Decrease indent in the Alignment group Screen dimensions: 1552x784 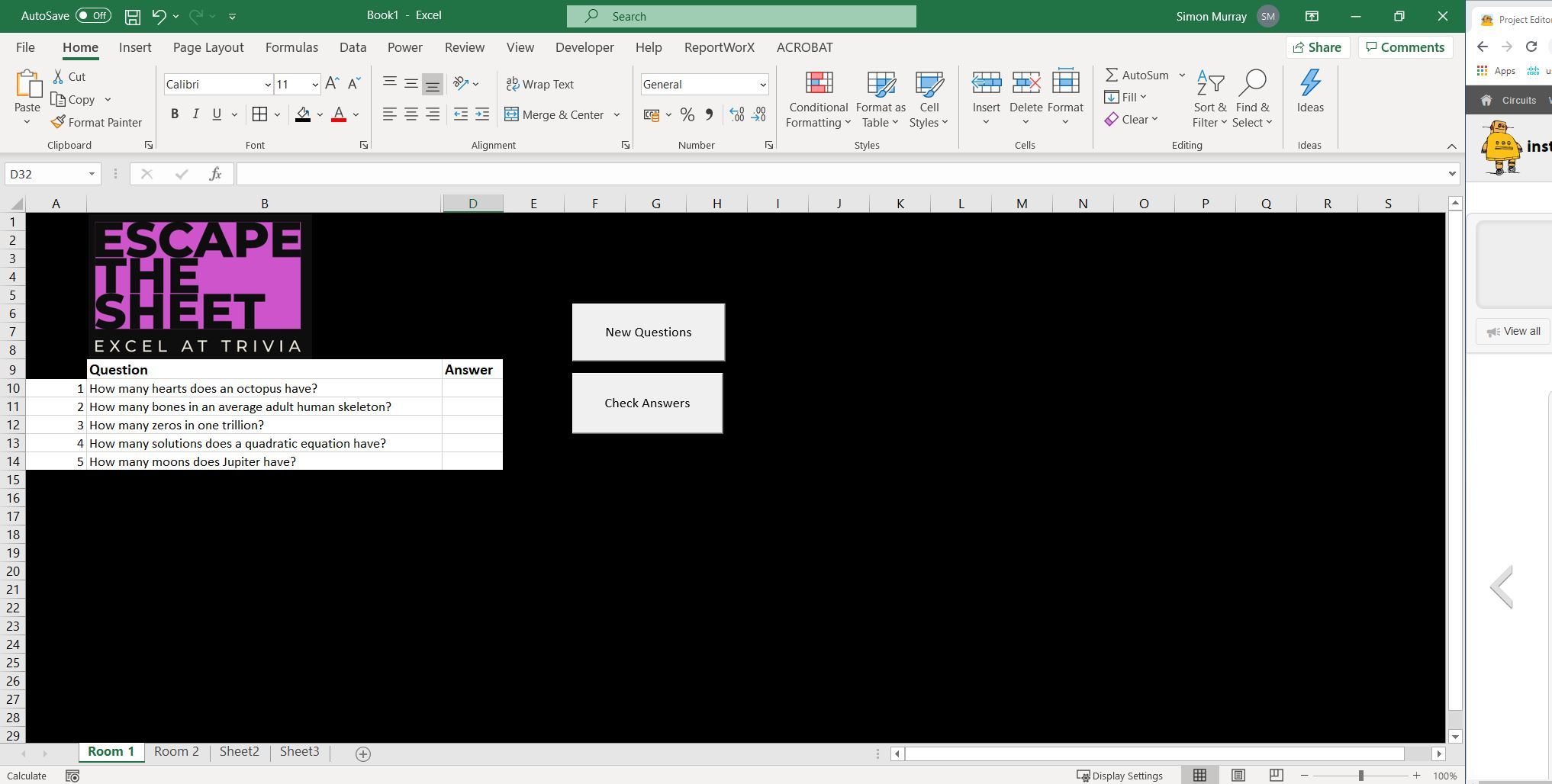(x=461, y=114)
